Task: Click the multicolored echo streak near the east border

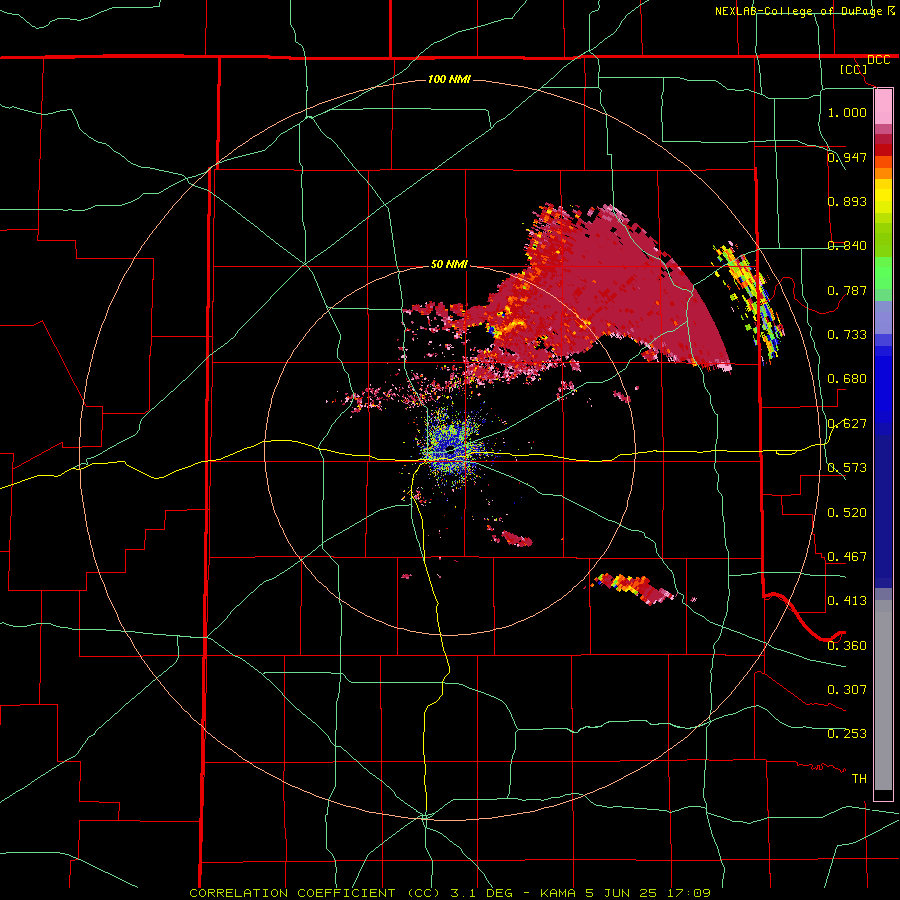Action: coord(750,302)
